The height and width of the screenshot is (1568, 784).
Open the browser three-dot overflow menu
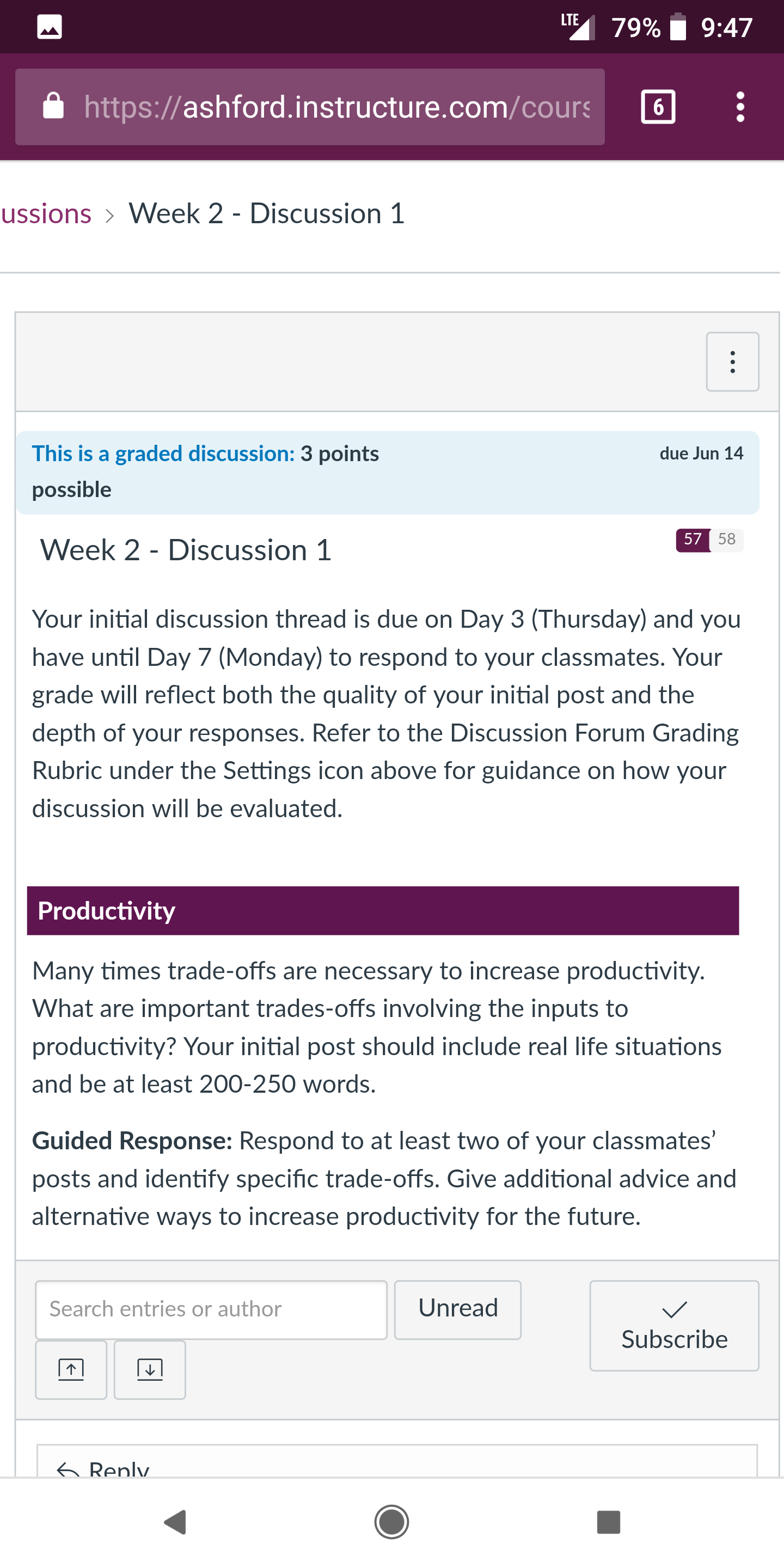(x=739, y=107)
